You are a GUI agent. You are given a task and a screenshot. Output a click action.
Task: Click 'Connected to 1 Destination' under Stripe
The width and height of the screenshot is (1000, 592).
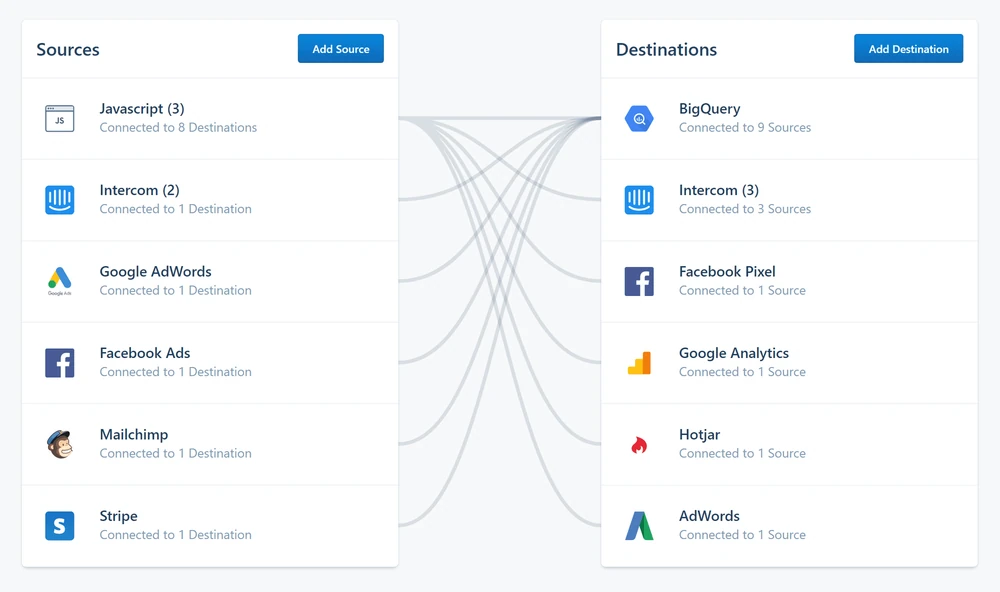pyautogui.click(x=175, y=535)
